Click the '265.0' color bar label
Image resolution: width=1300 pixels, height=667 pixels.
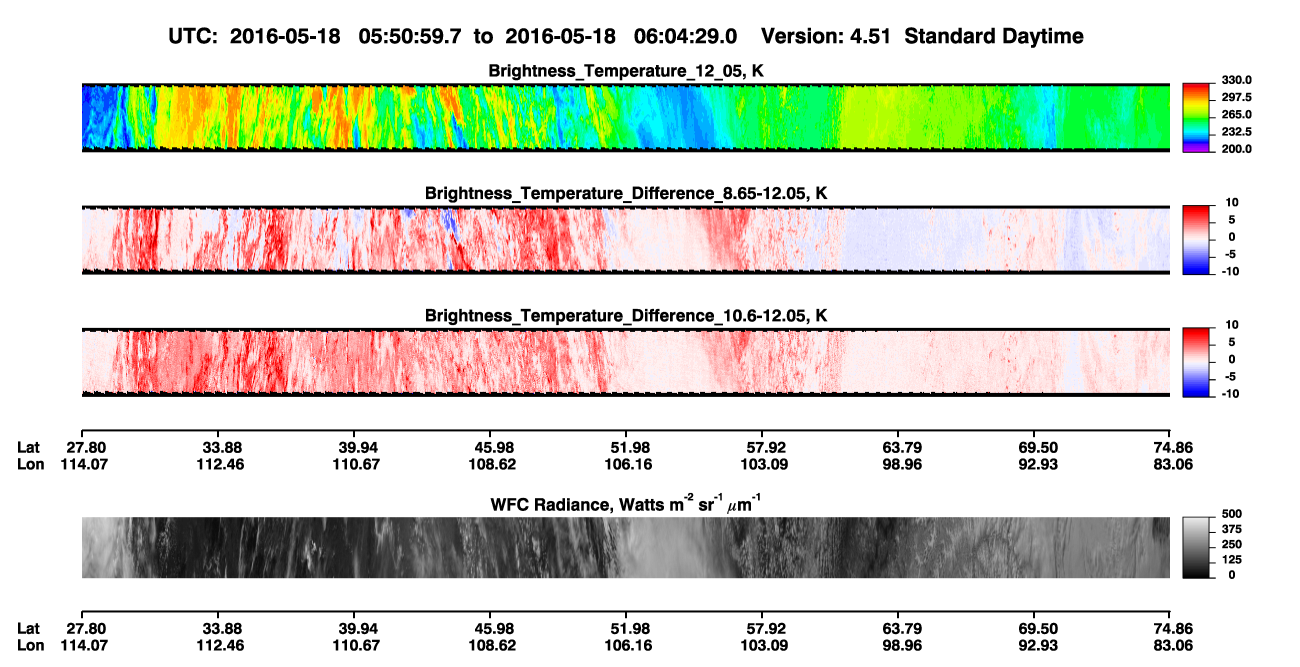pyautogui.click(x=1236, y=114)
